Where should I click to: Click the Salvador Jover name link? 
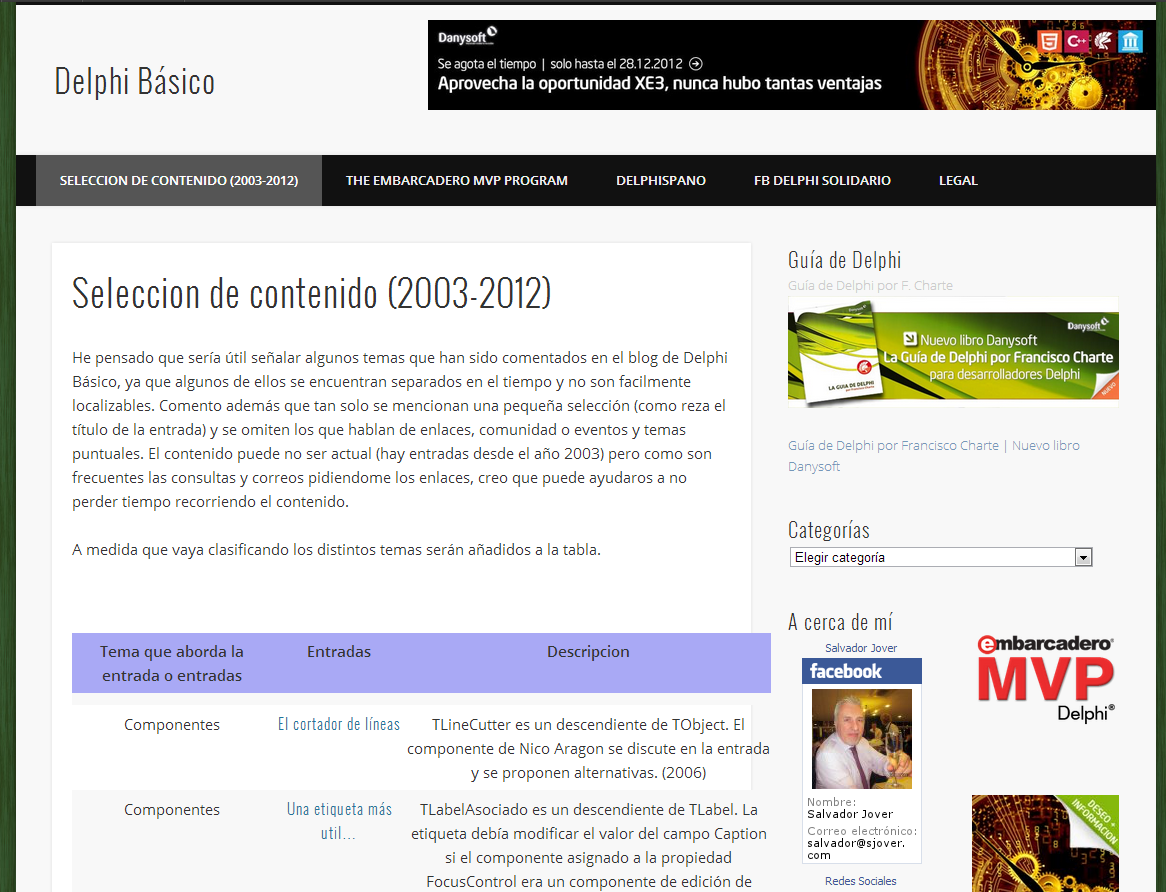tap(860, 648)
